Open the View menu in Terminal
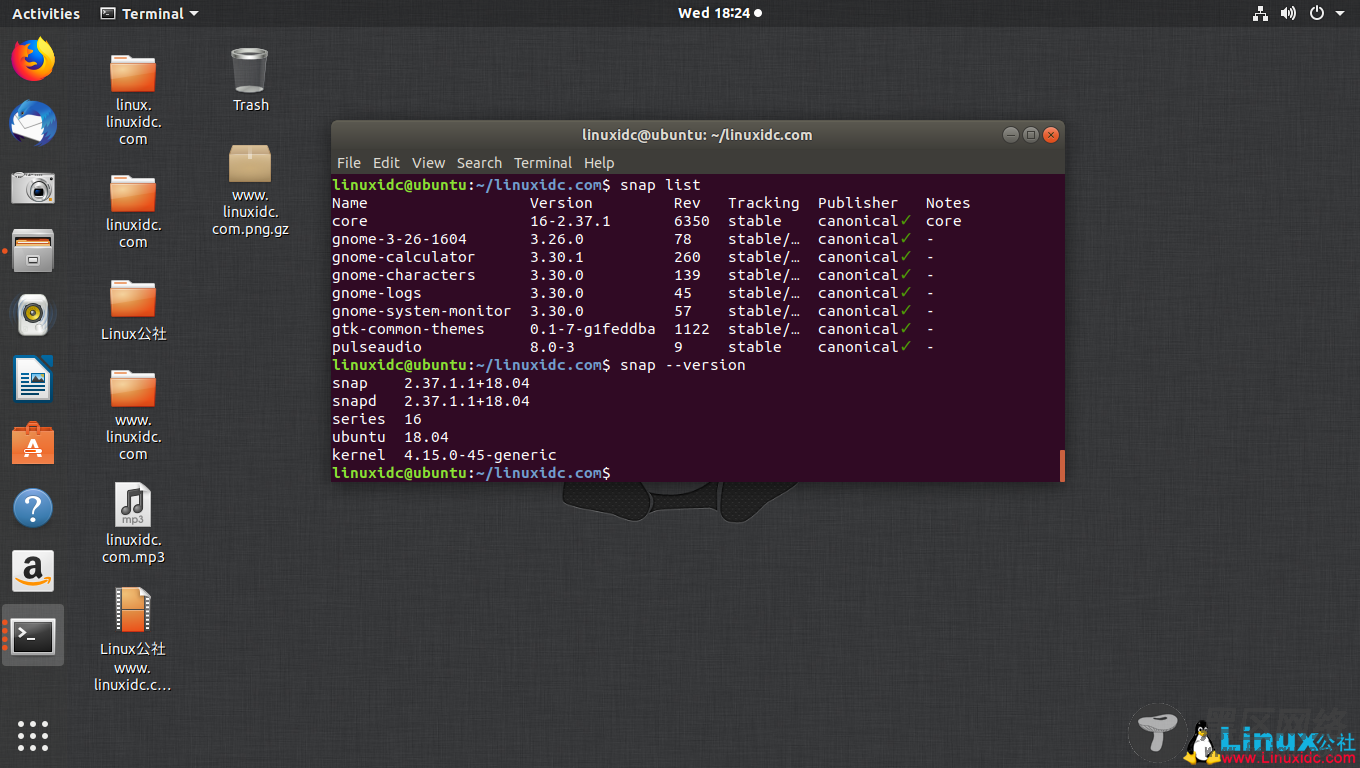The width and height of the screenshot is (1360, 768). click(428, 162)
